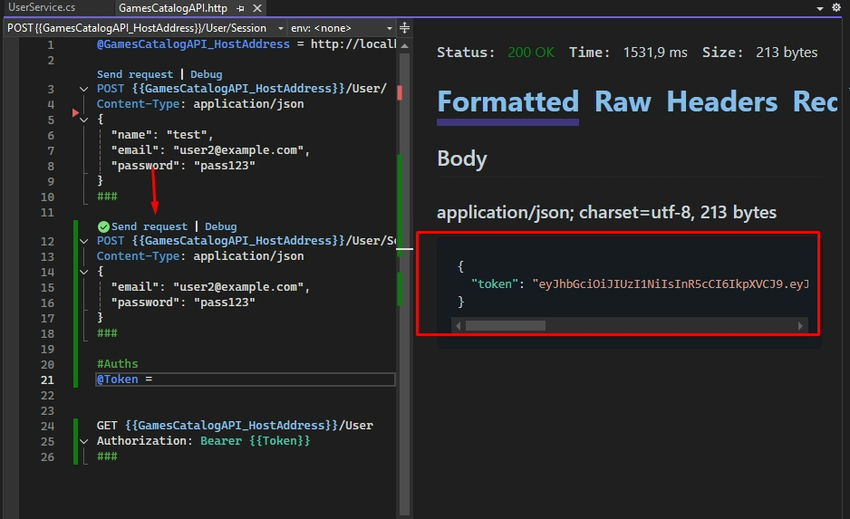Click the green success checkmark beside Send request
Image resolution: width=850 pixels, height=519 pixels.
[x=103, y=227]
